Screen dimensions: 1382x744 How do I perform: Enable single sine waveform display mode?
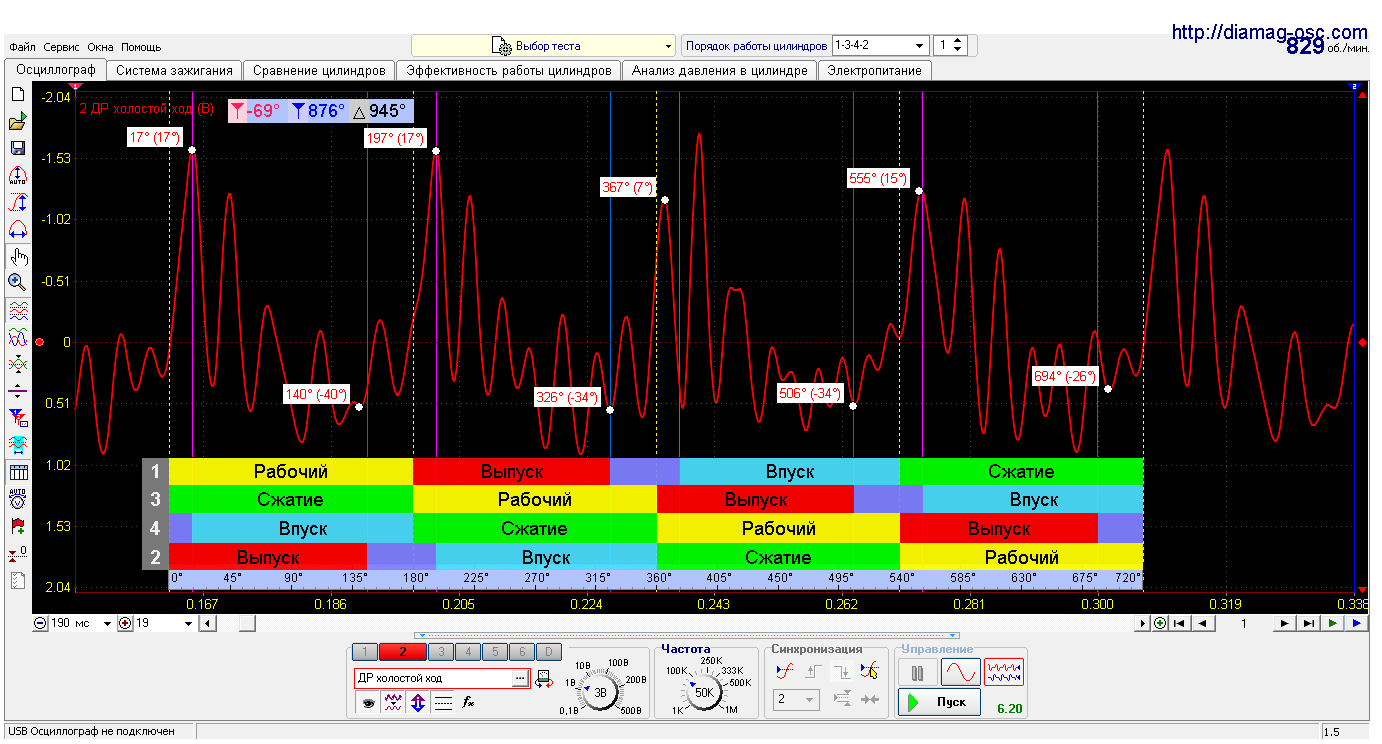click(x=960, y=672)
